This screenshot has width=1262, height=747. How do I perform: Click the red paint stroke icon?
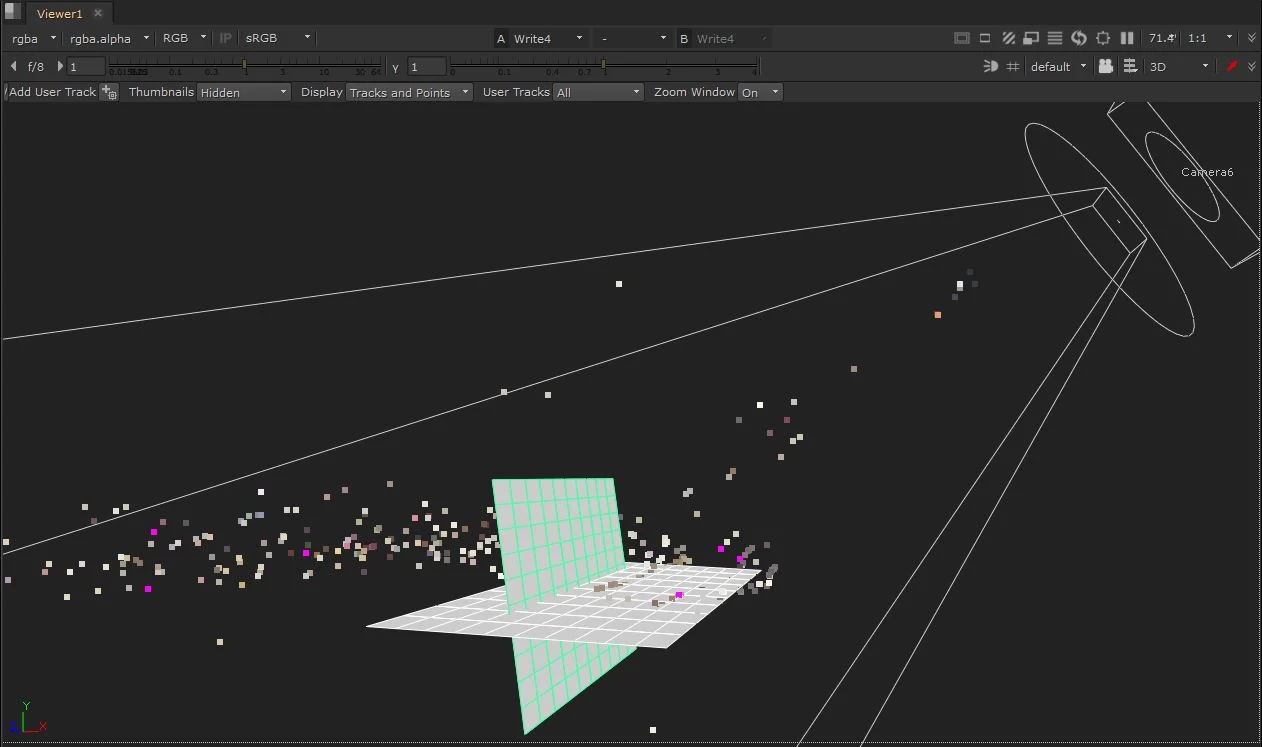tap(1232, 66)
